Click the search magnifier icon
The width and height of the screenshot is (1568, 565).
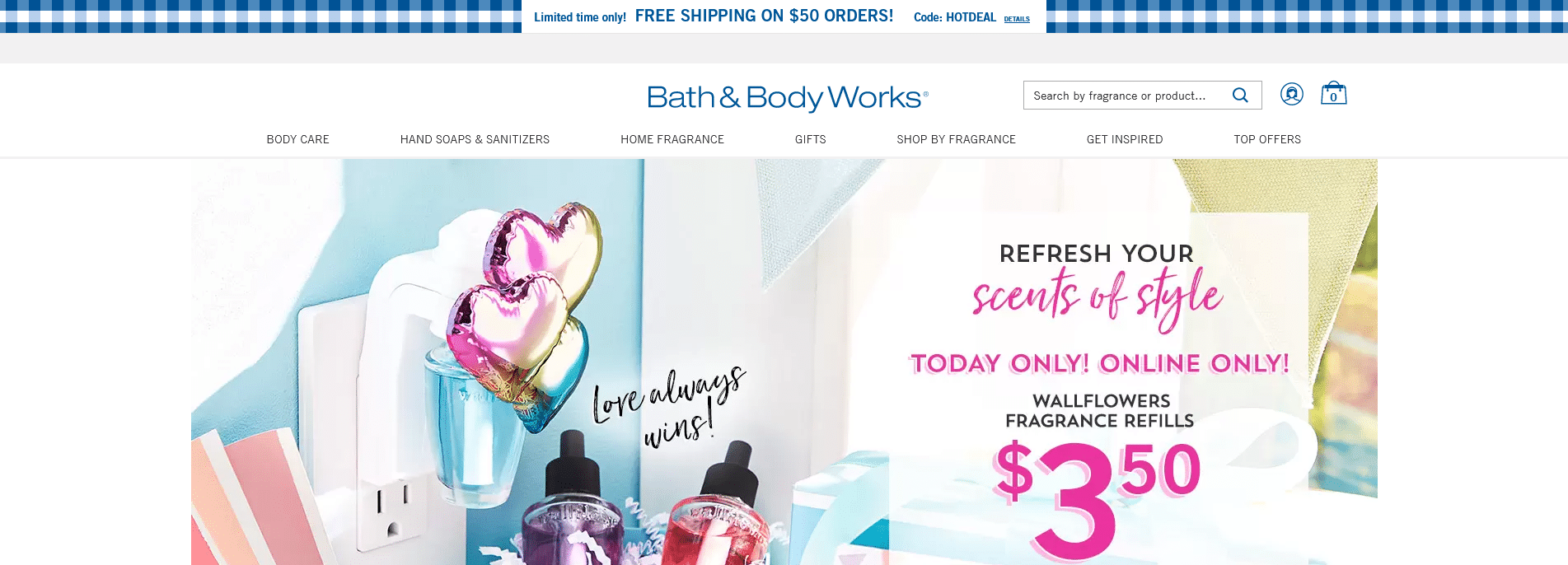1240,96
